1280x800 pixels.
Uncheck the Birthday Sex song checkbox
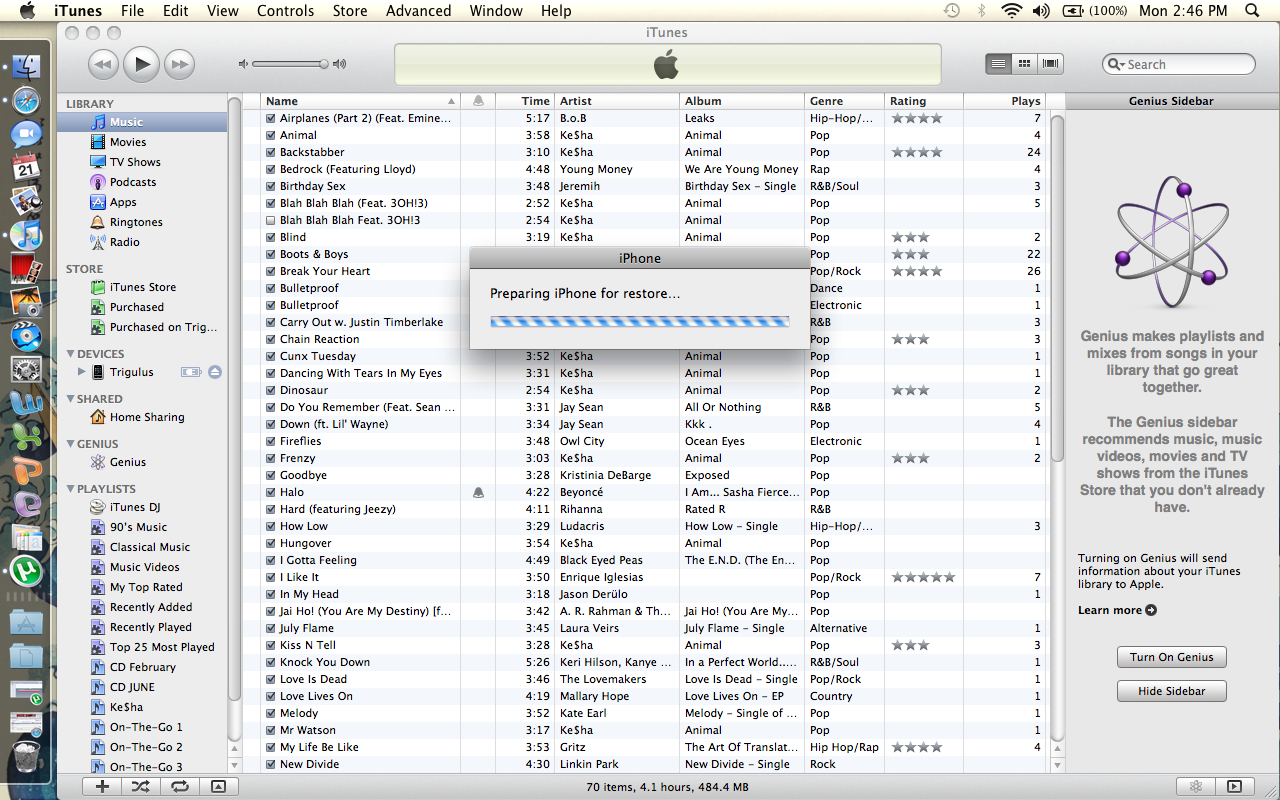pyautogui.click(x=271, y=186)
